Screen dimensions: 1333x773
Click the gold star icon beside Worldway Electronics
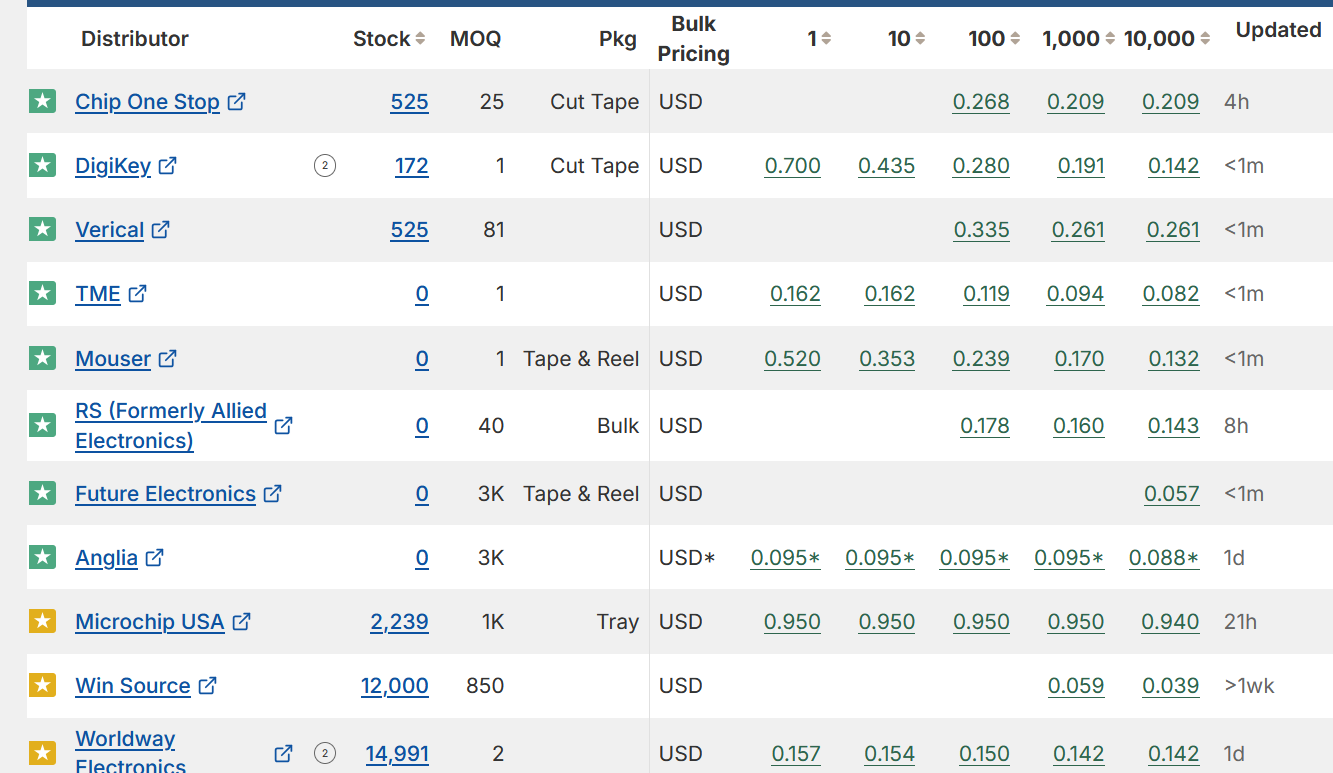42,752
